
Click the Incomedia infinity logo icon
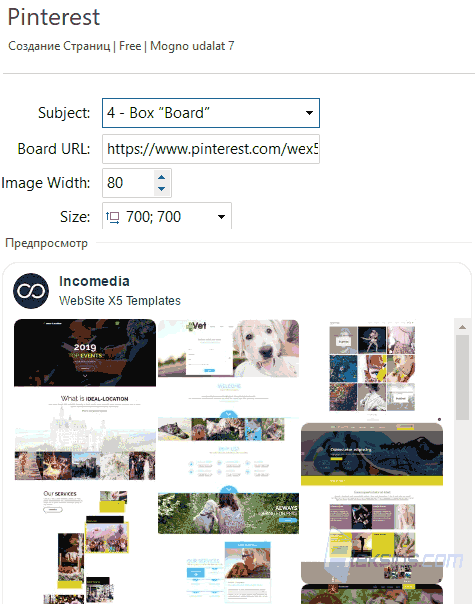coord(31,291)
